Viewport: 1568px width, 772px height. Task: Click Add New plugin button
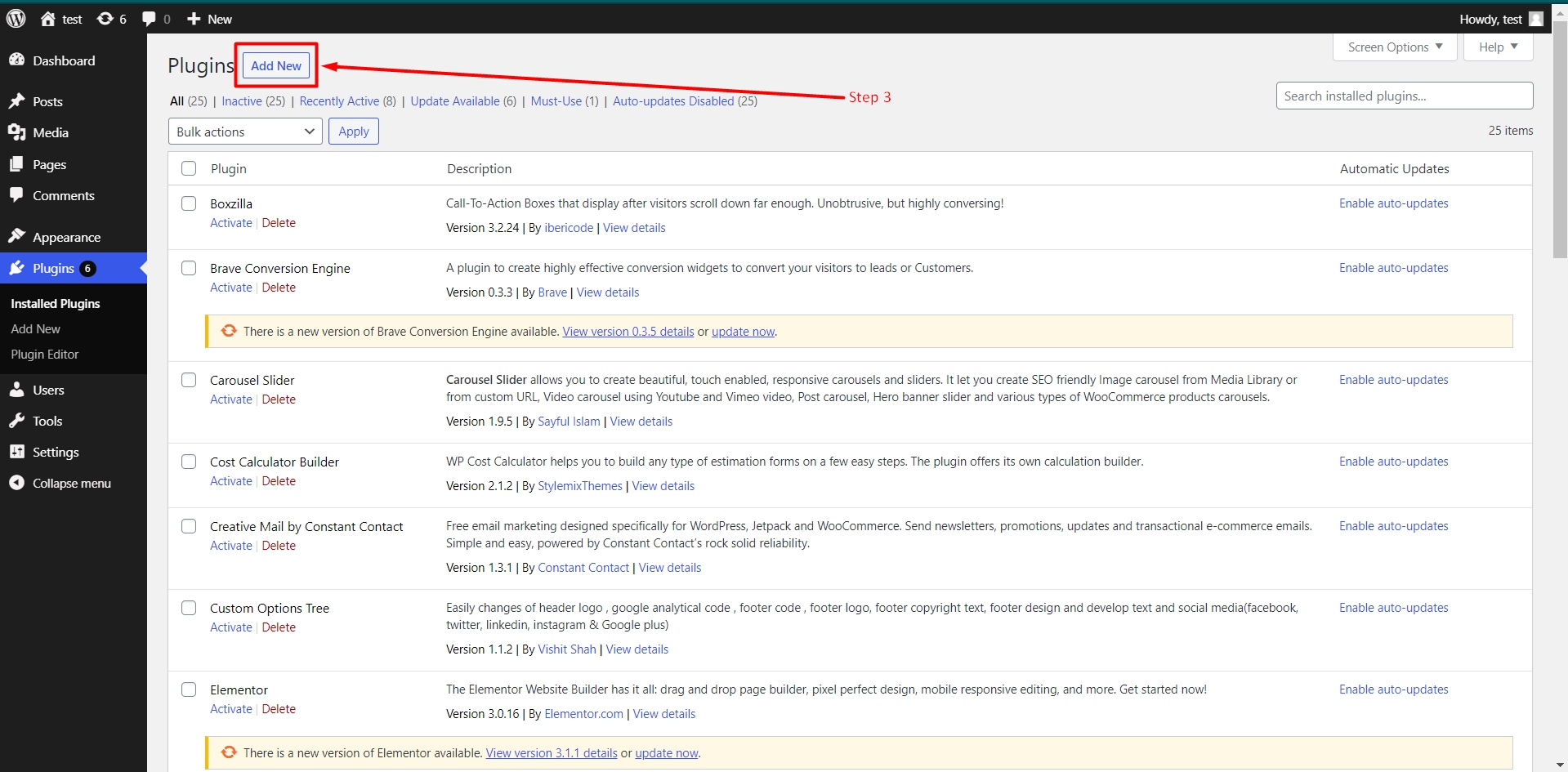coord(276,65)
